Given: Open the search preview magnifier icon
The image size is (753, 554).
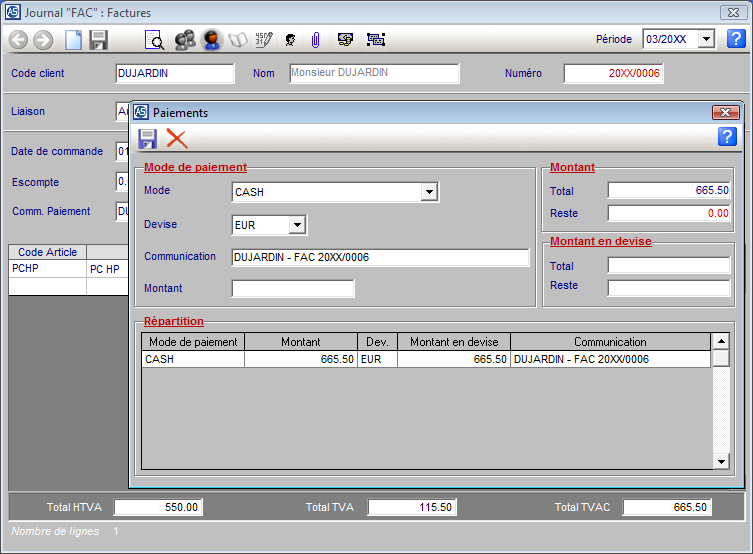Looking at the screenshot, I should click(x=155, y=40).
